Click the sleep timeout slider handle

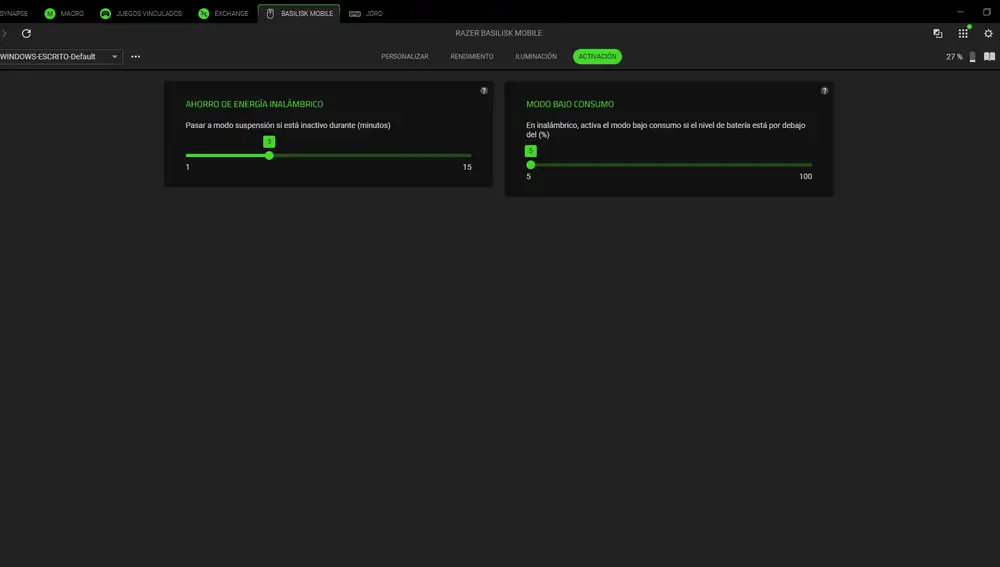tap(269, 156)
